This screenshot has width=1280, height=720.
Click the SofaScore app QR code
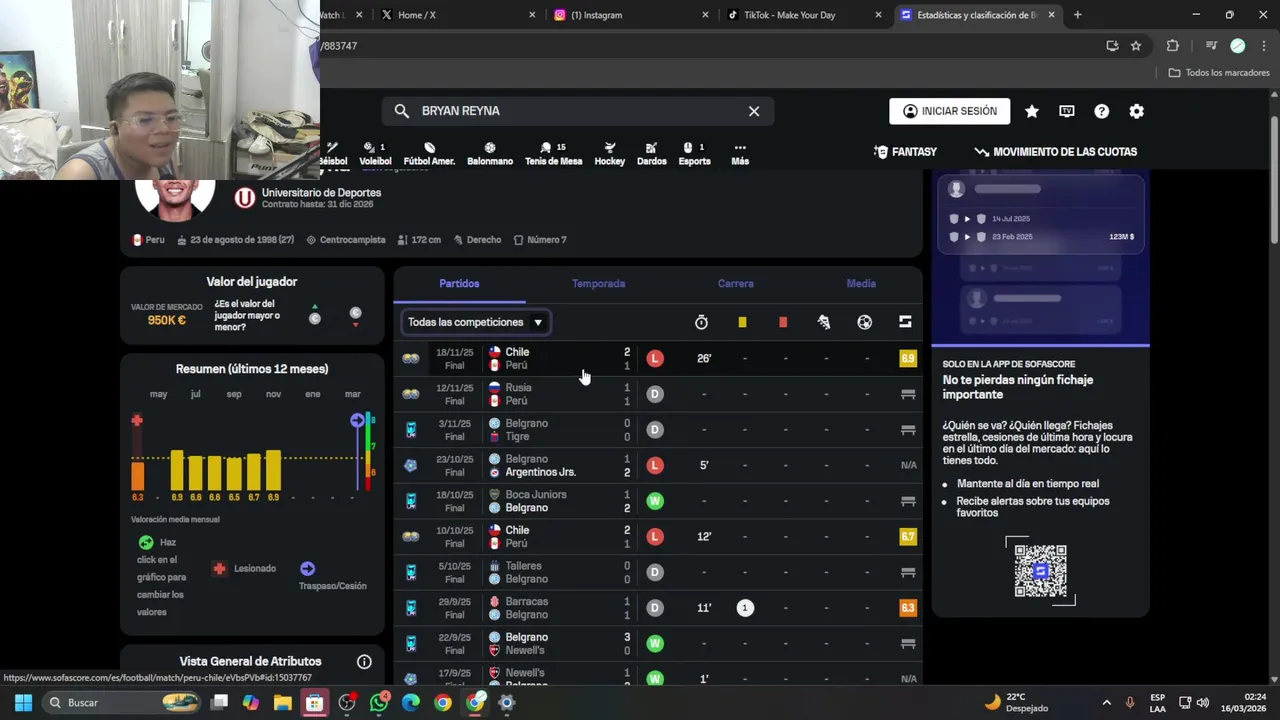pyautogui.click(x=1040, y=571)
